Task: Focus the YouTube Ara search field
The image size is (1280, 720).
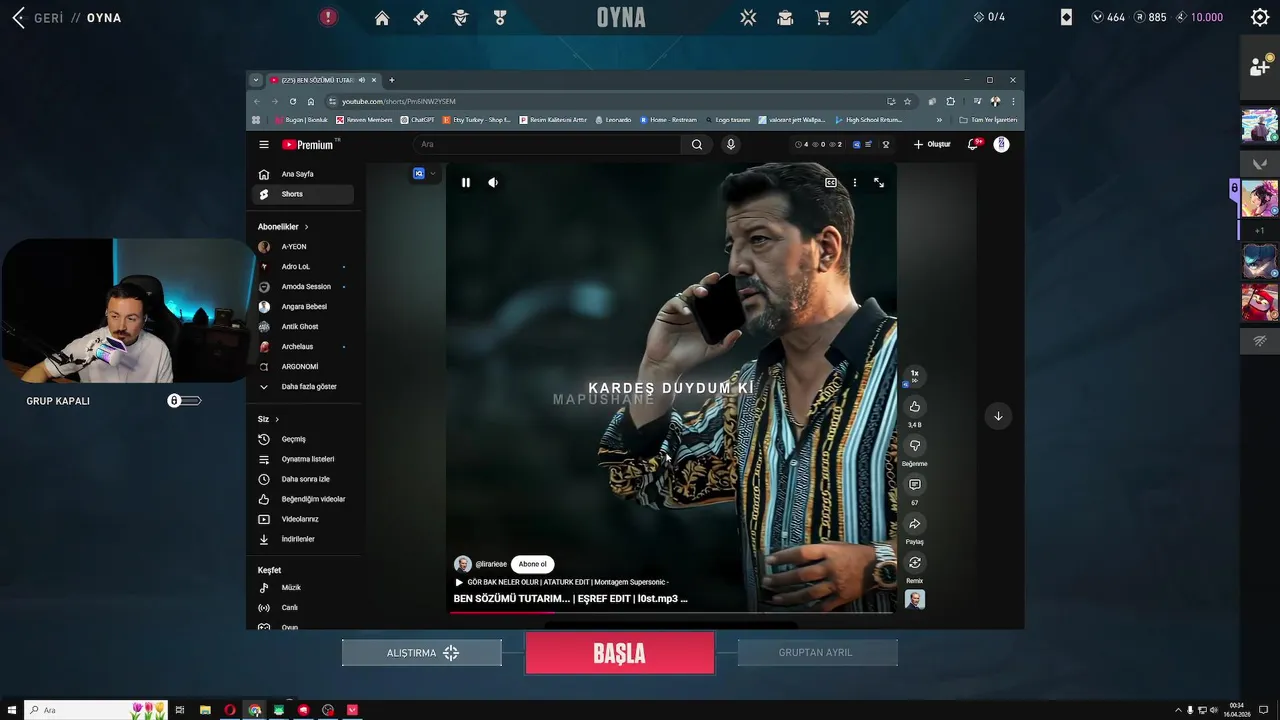Action: click(x=548, y=144)
